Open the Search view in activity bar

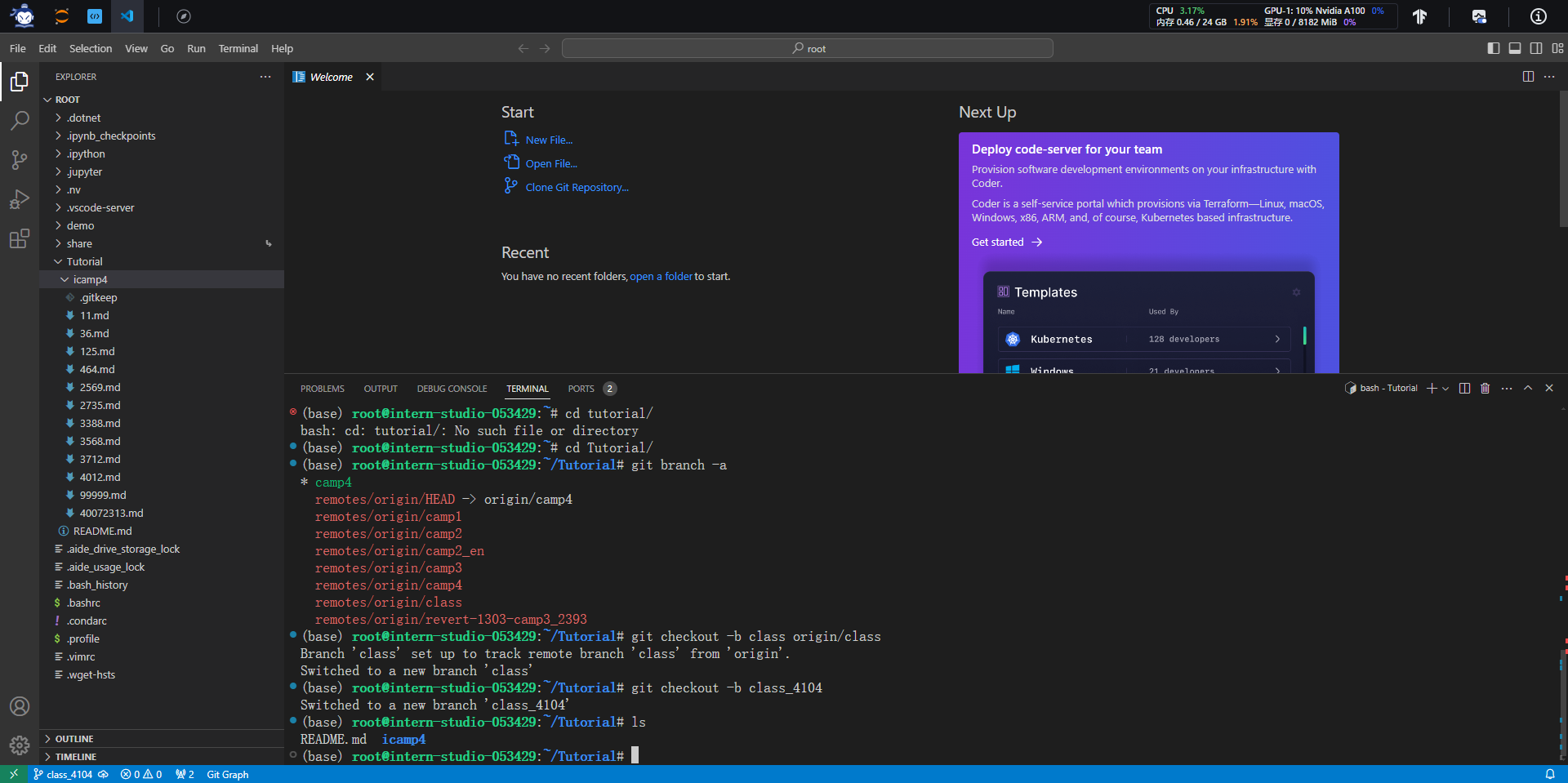[x=20, y=121]
